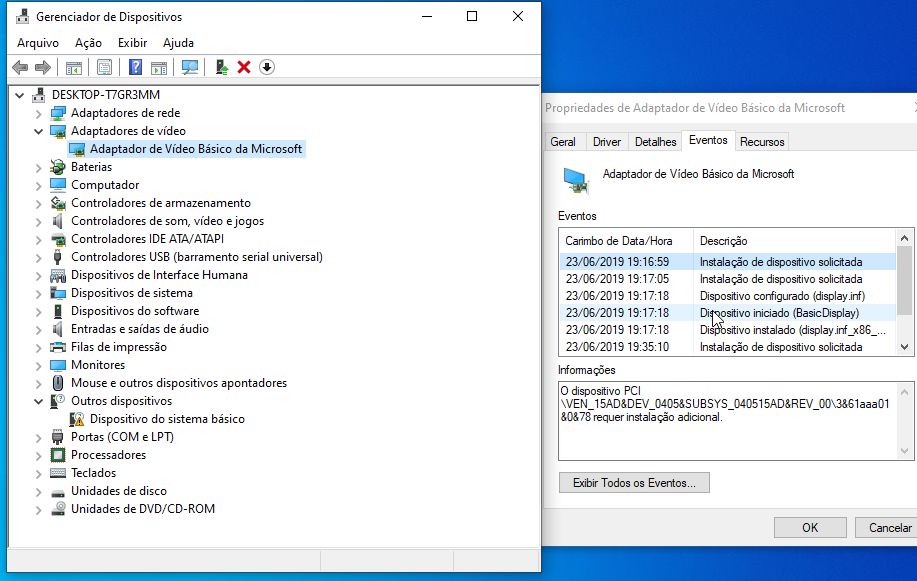This screenshot has width=917, height=581.
Task: Select the Dispositivo configurado (display.inf) event
Action: [x=728, y=296]
